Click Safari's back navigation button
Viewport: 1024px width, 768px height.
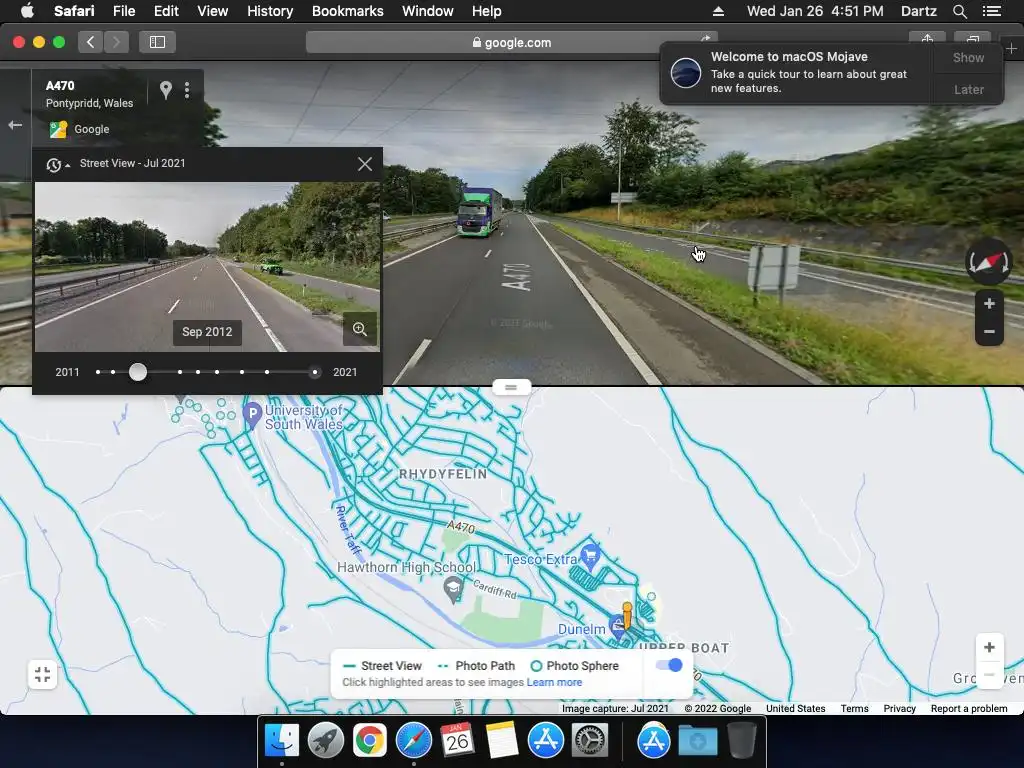(x=91, y=42)
